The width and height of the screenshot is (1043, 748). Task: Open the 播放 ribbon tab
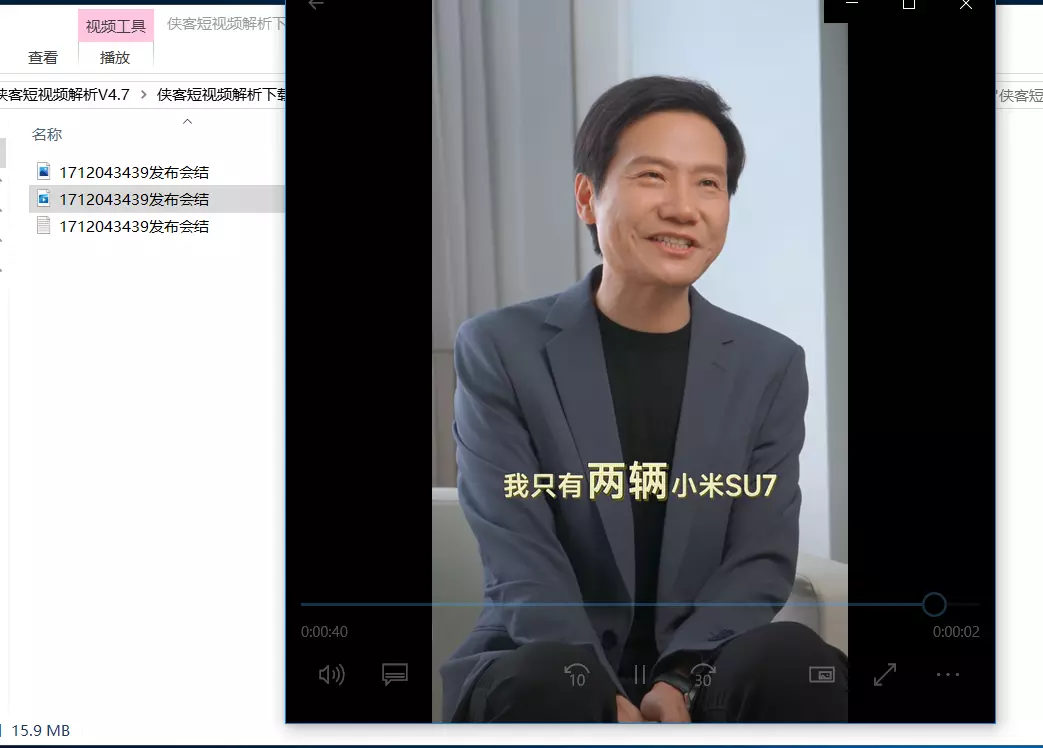(x=115, y=58)
